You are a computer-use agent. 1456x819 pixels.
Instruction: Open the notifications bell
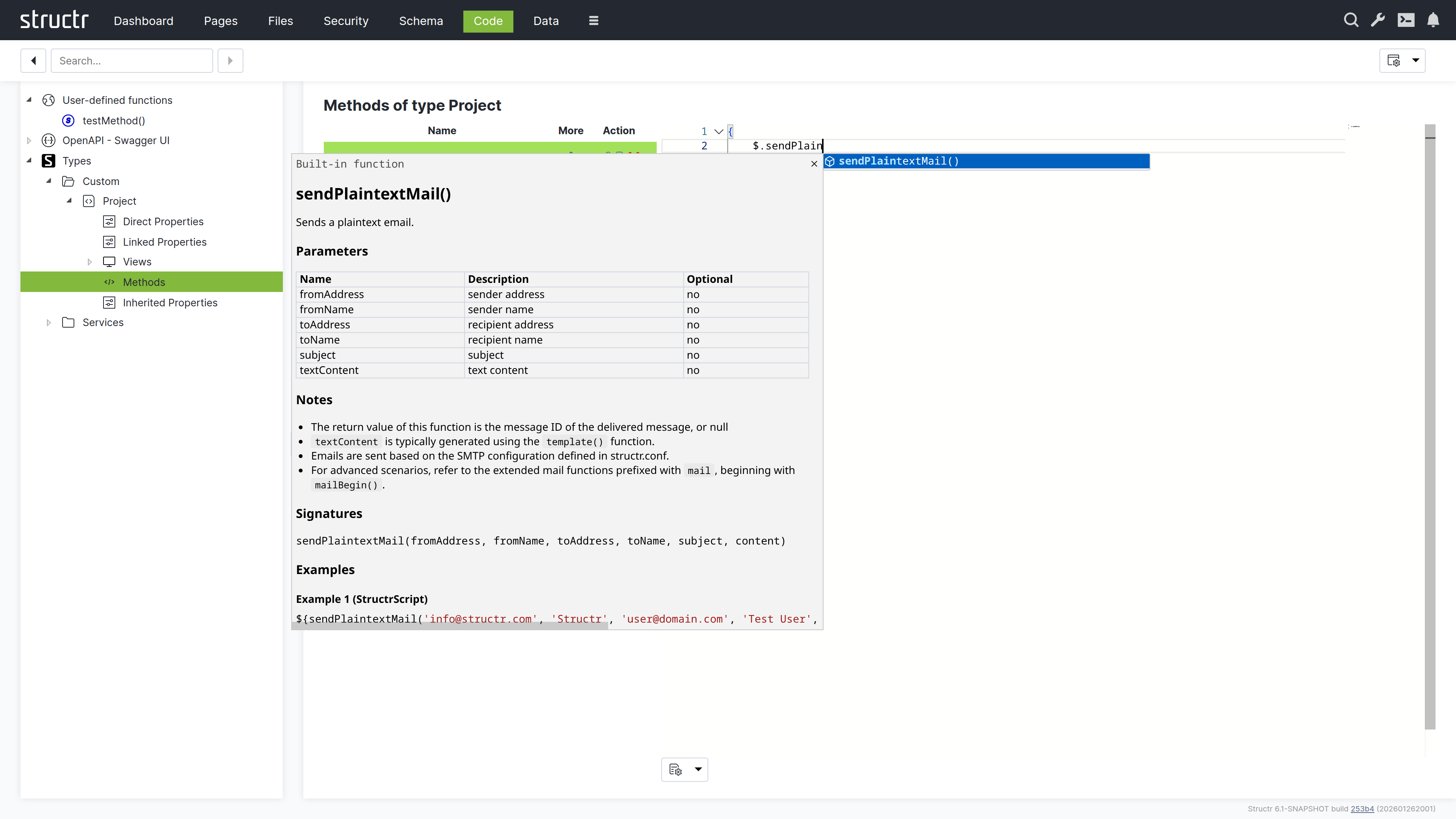coord(1433,20)
